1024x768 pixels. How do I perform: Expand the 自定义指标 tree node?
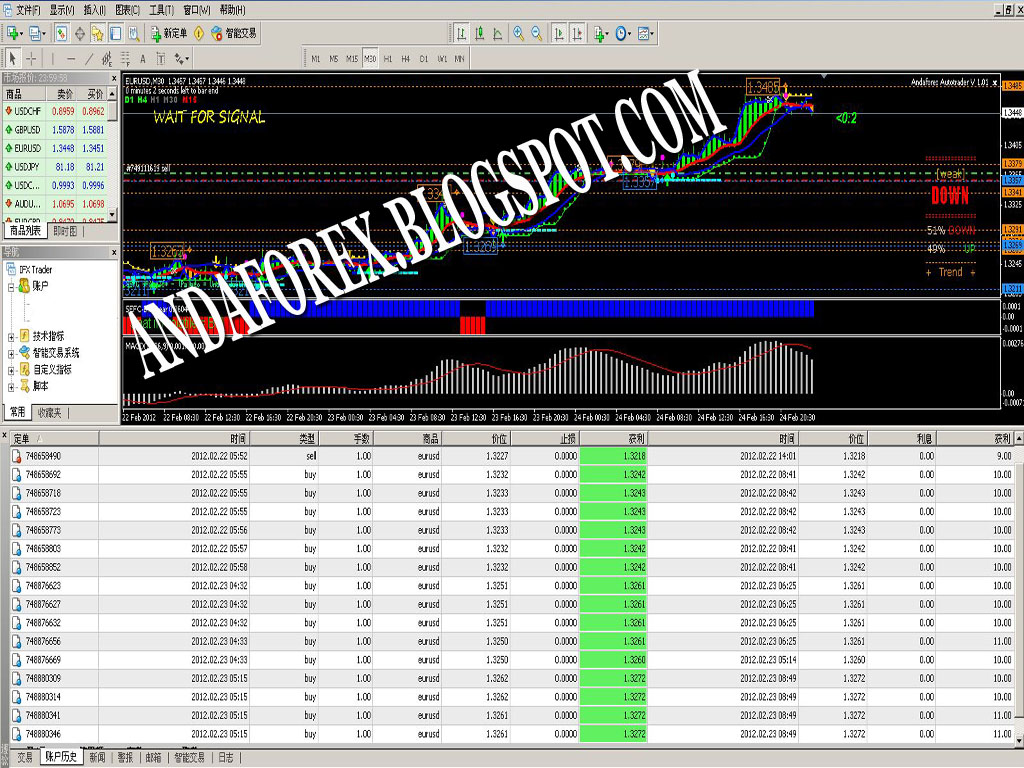[x=11, y=370]
